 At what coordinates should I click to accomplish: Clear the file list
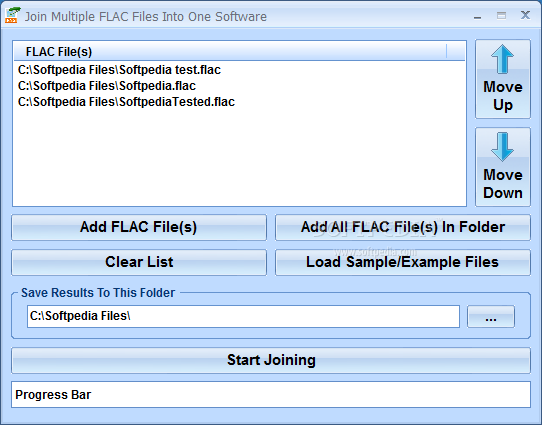(x=139, y=262)
